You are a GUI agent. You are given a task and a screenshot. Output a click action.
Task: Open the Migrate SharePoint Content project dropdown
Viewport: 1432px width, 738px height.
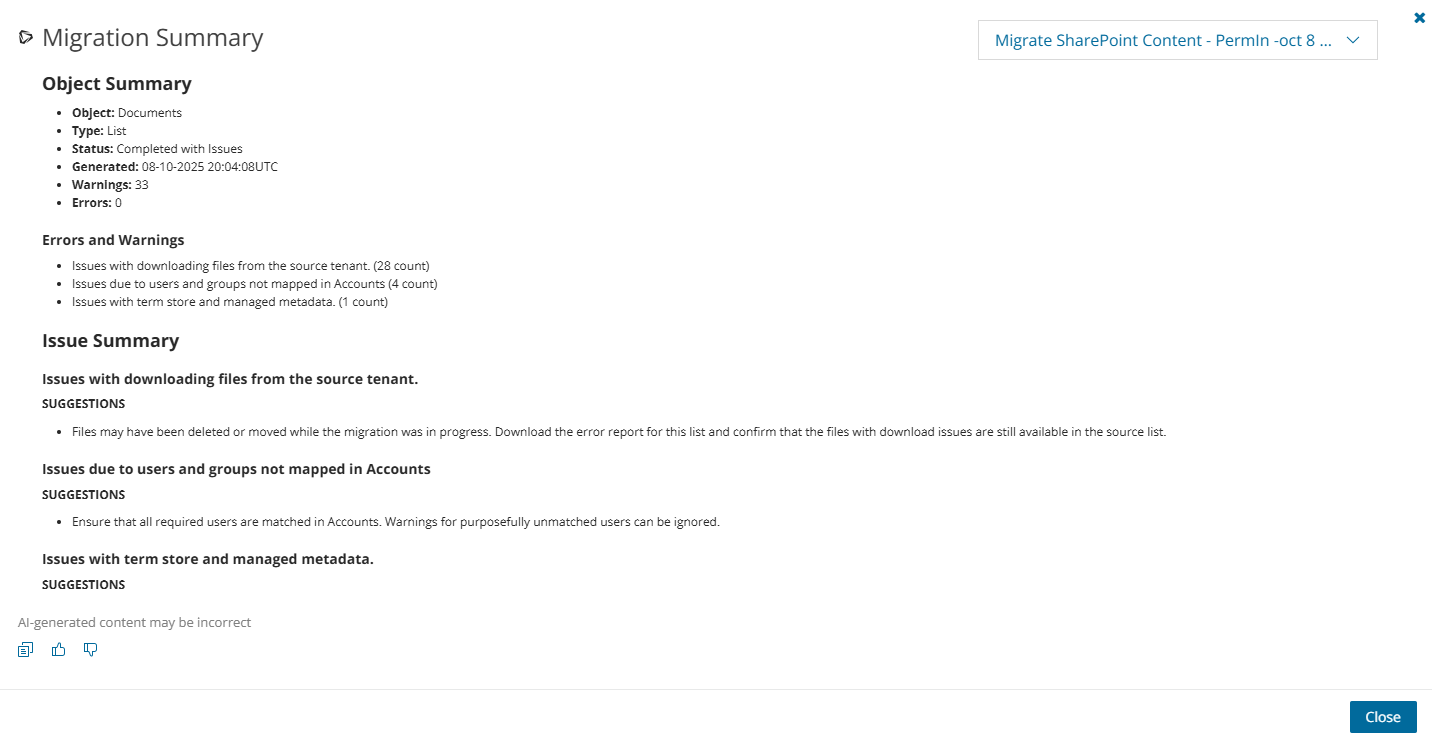pyautogui.click(x=1177, y=40)
